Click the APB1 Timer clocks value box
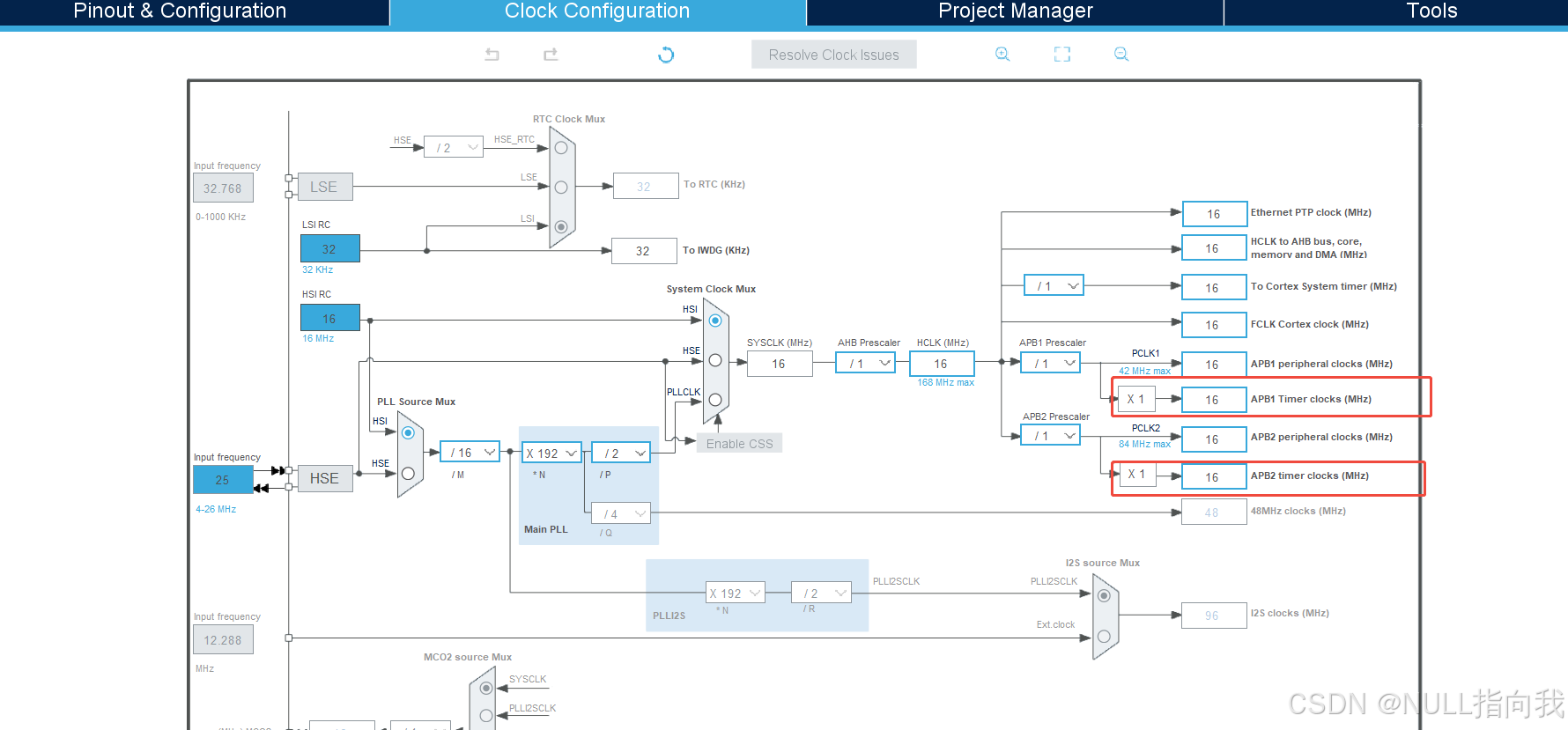The width and height of the screenshot is (1568, 730). click(1214, 400)
